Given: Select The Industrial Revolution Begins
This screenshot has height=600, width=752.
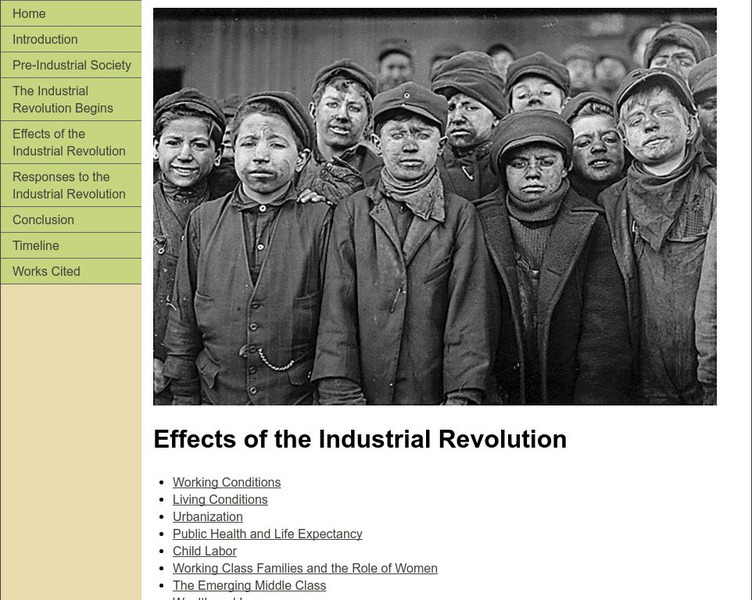Looking at the screenshot, I should (71, 99).
